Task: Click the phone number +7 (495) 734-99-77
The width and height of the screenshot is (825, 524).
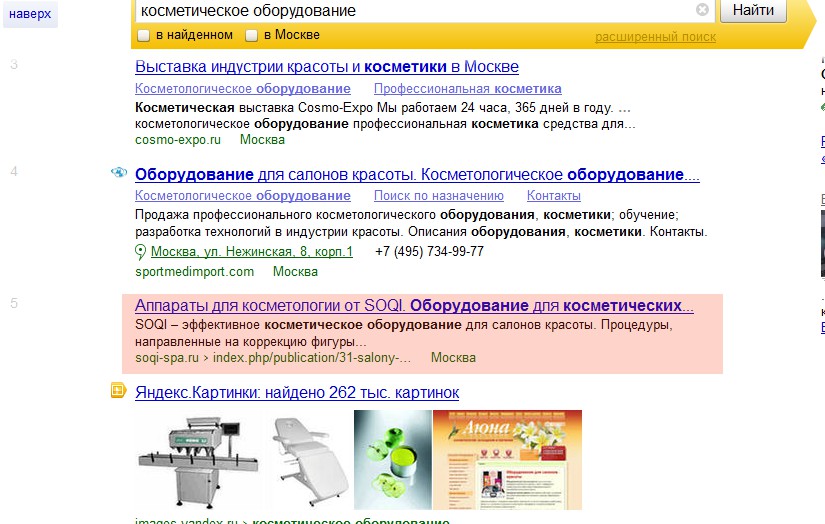Action: pyautogui.click(x=429, y=251)
